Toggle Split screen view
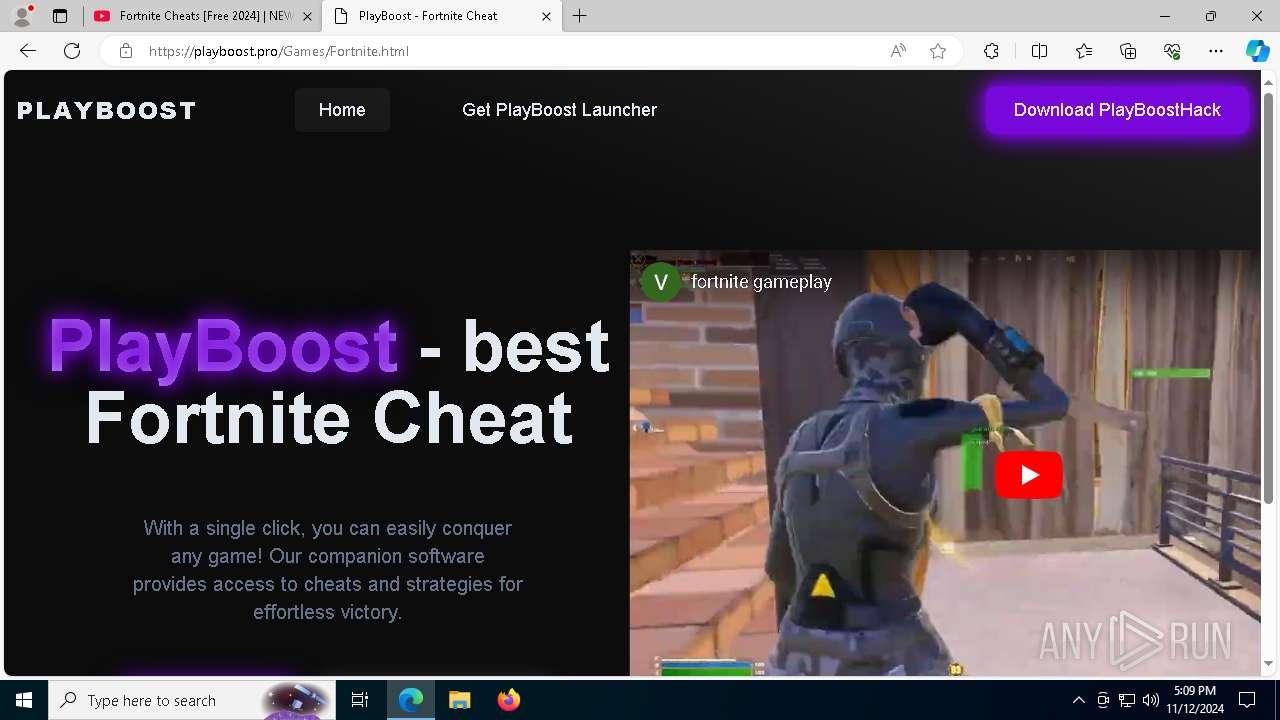 pos(1039,51)
